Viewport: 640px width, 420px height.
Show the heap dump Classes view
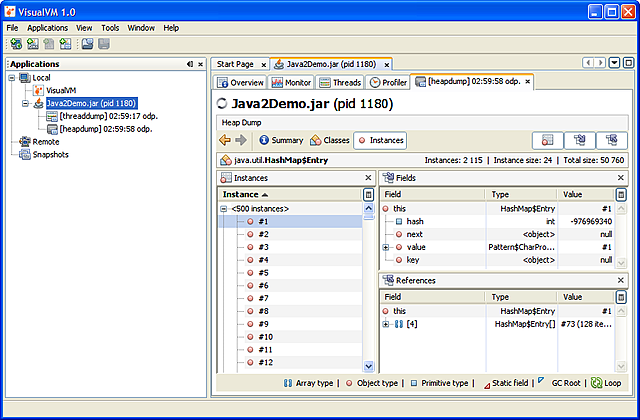point(330,140)
